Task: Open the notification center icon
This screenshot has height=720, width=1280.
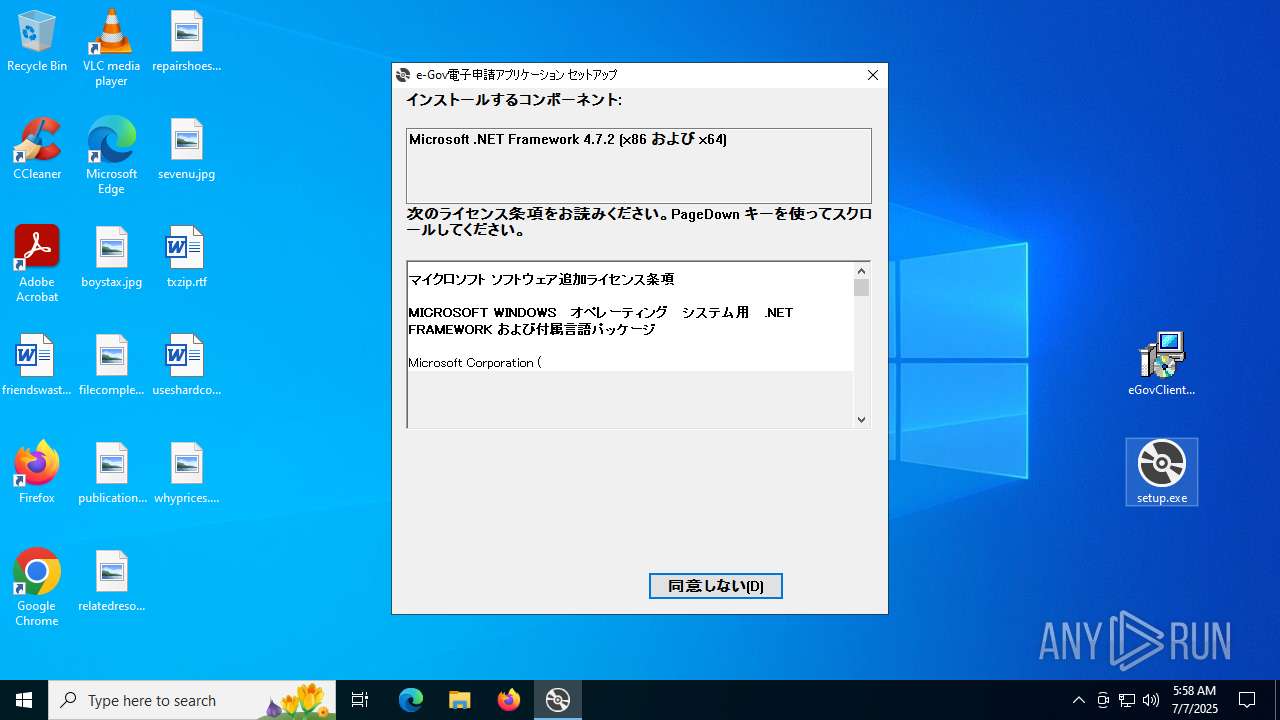Action: pos(1247,700)
